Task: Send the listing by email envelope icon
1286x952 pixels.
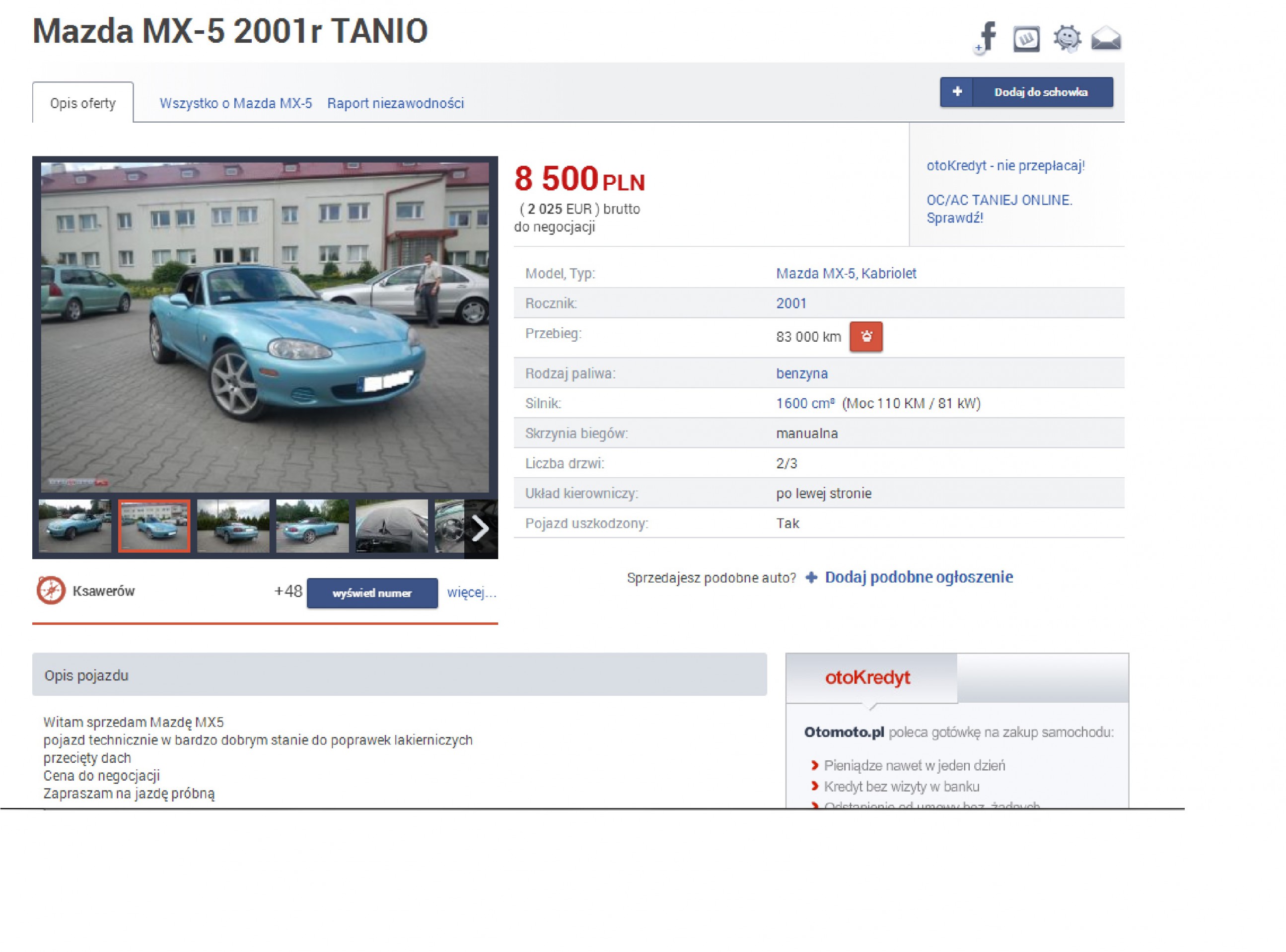Action: click(x=1106, y=39)
